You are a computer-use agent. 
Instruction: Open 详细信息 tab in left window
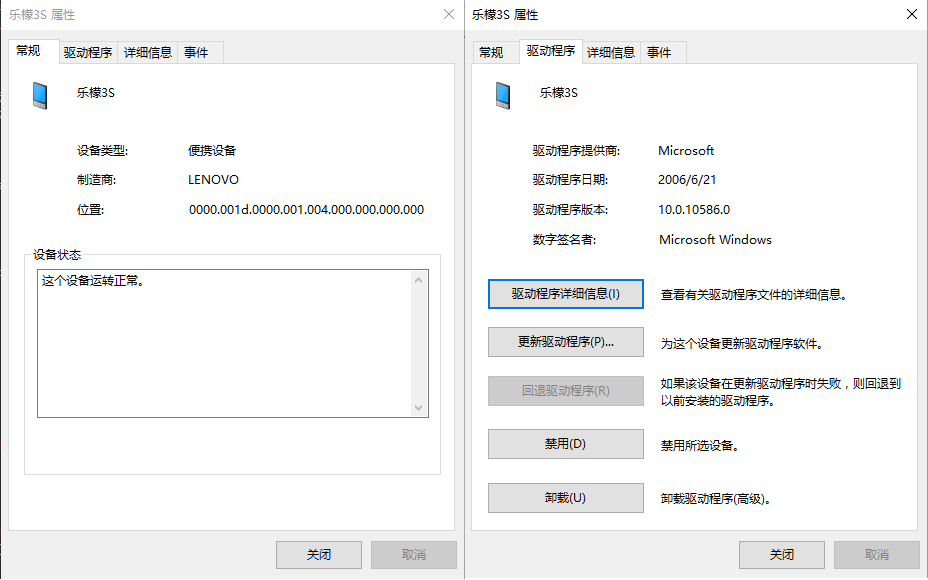click(147, 53)
